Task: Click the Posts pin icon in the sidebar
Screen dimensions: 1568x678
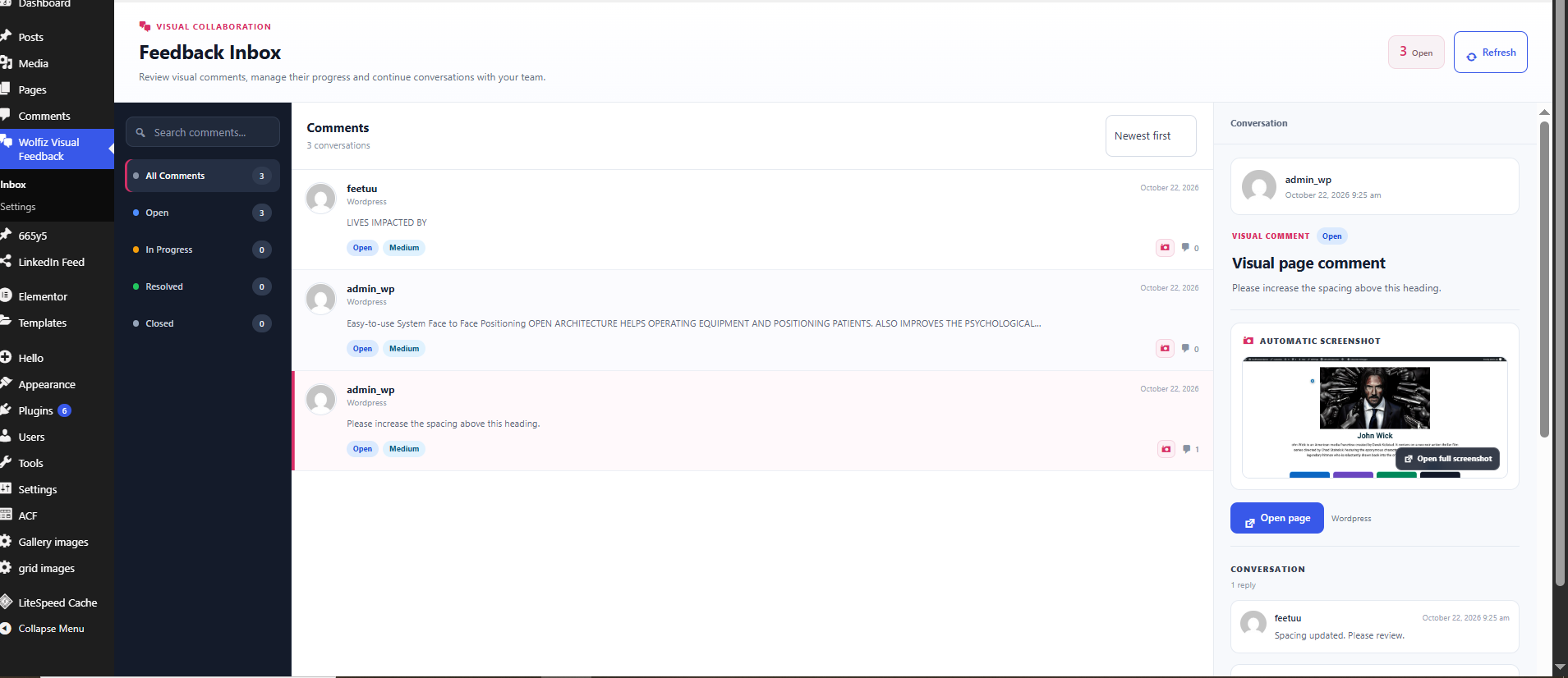Action: point(6,36)
